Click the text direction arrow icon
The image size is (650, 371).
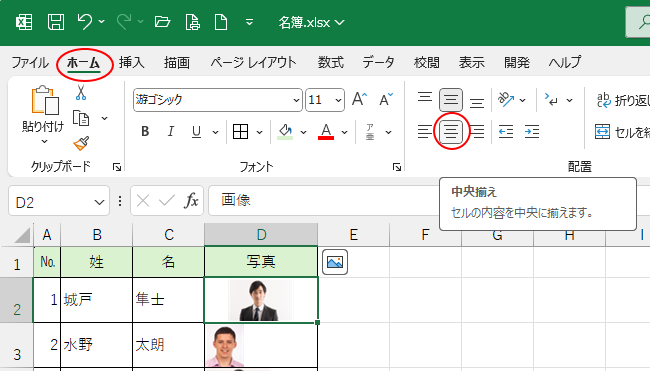(x=552, y=99)
